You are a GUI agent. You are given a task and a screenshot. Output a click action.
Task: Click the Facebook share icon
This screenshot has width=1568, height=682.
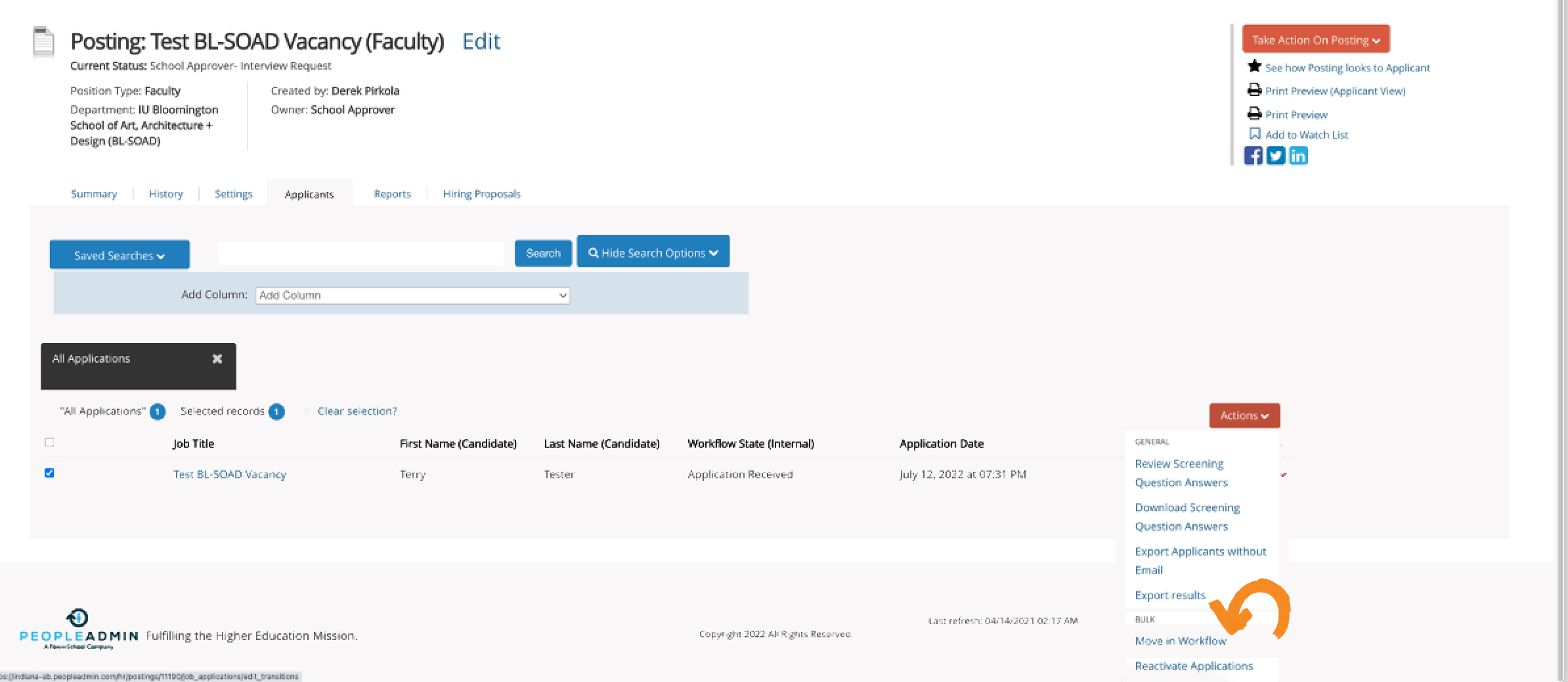tap(1253, 156)
